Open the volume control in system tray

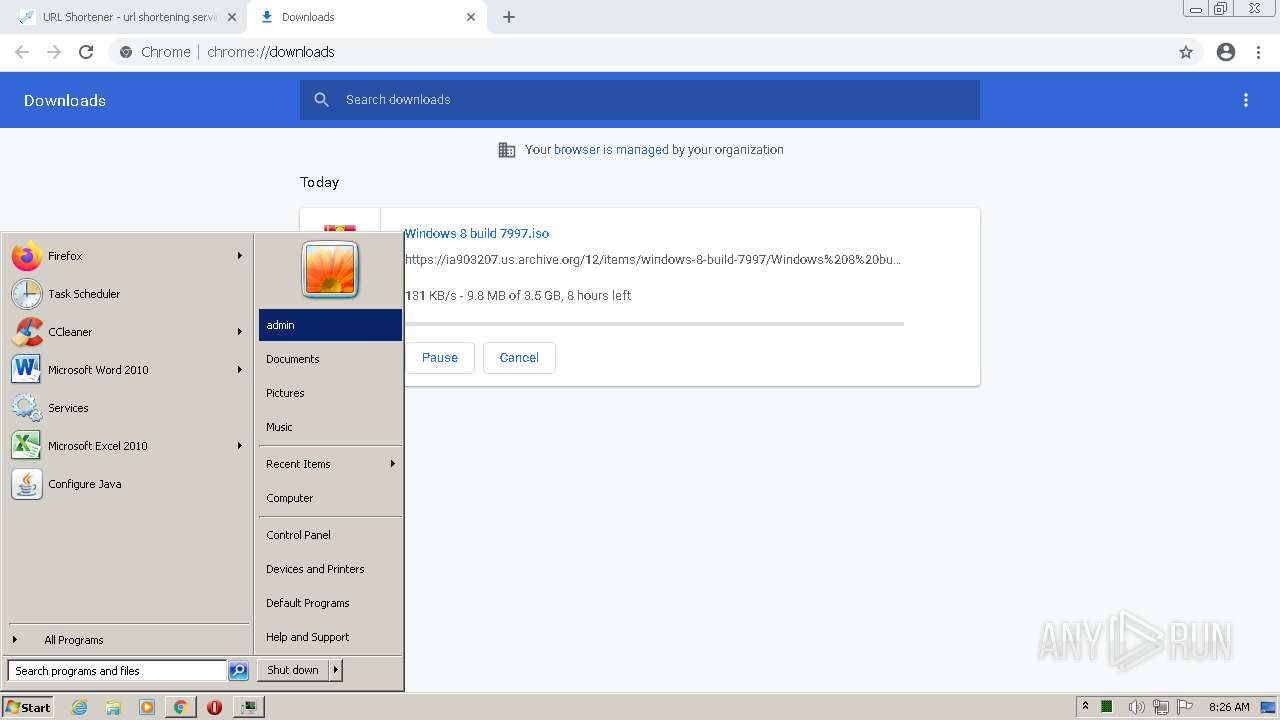1136,707
